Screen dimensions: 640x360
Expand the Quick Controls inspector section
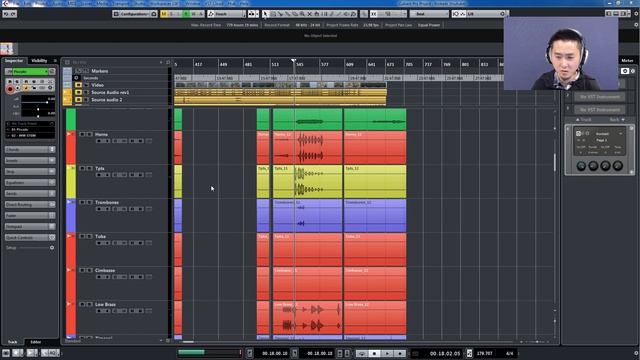click(30, 237)
